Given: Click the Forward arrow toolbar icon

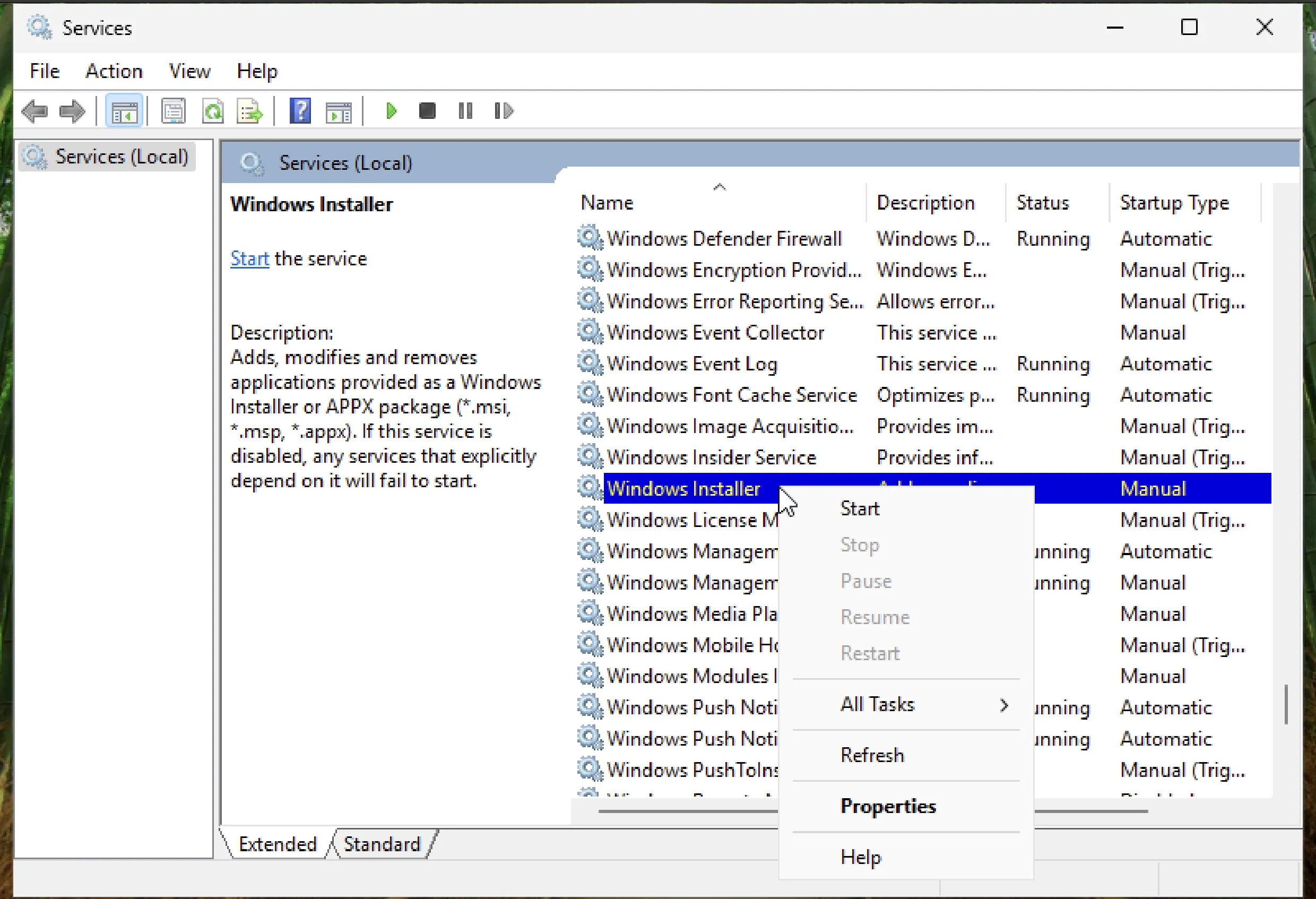Looking at the screenshot, I should pos(72,111).
